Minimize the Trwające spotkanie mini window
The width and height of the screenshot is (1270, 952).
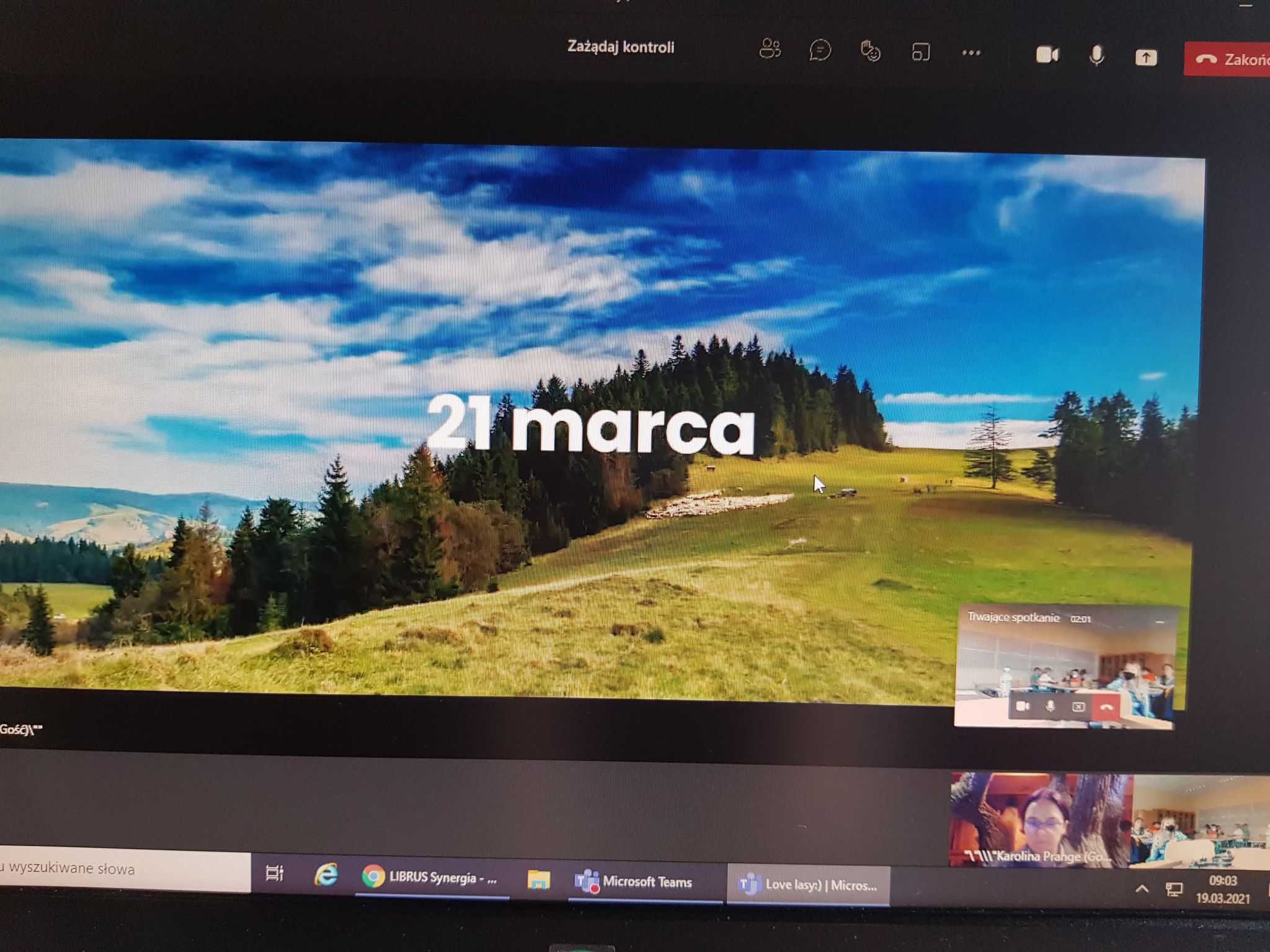(1159, 620)
